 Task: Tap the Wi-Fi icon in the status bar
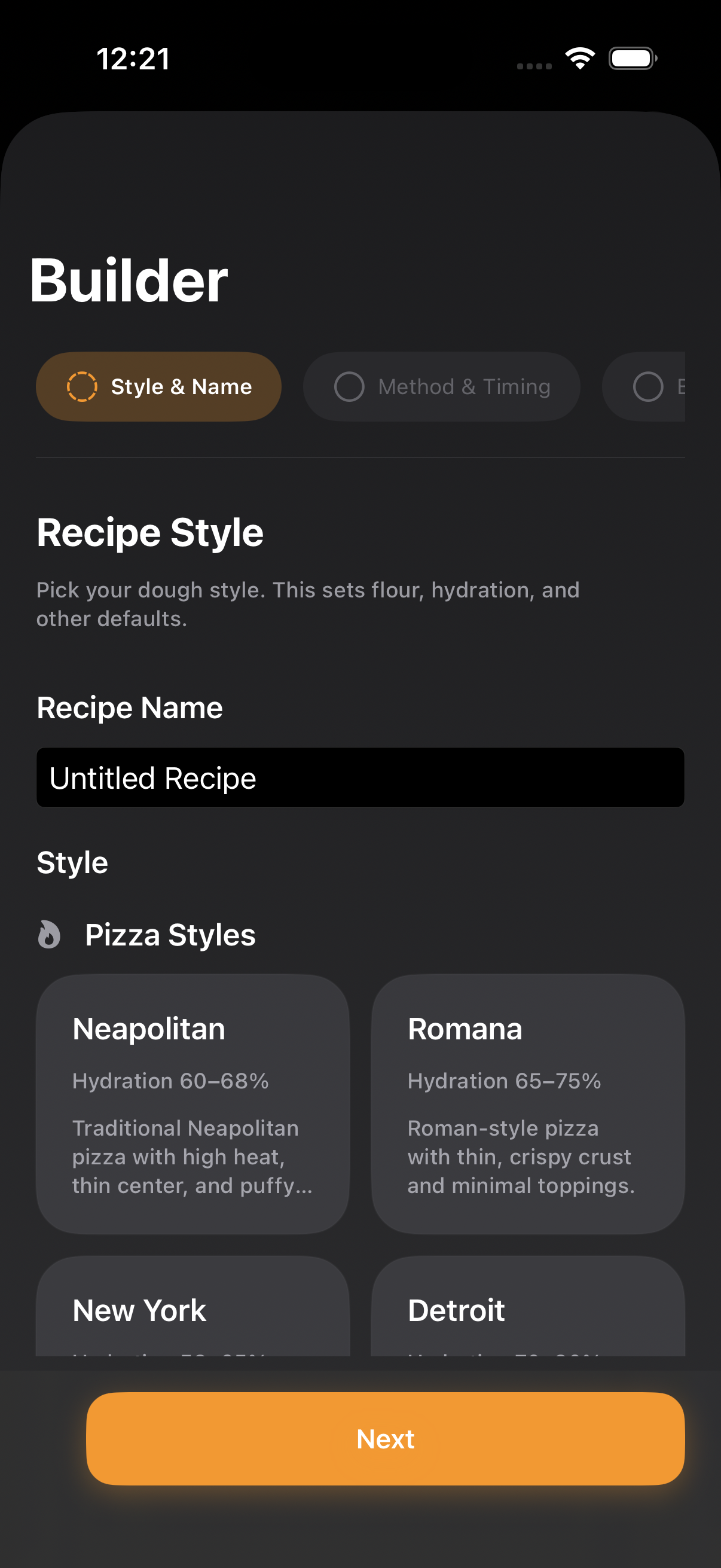point(579,58)
